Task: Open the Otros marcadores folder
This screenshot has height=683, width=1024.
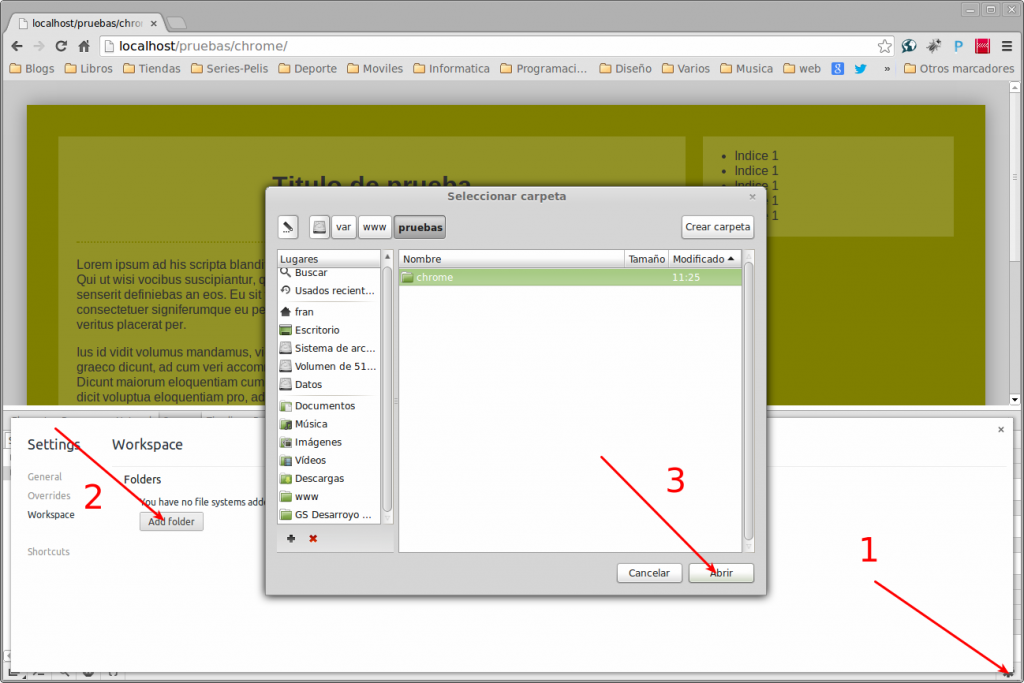Action: (x=959, y=68)
